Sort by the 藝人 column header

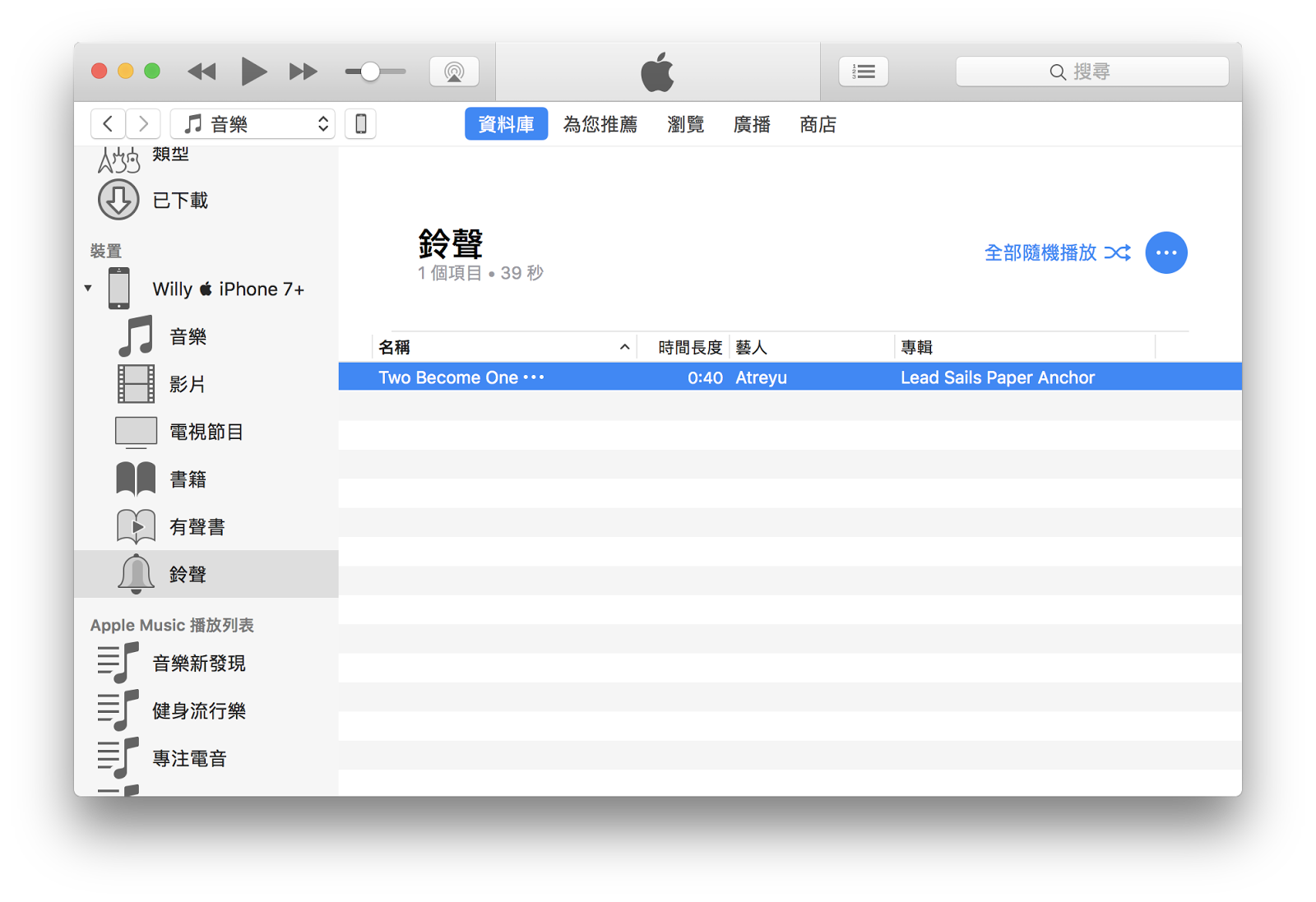click(811, 347)
